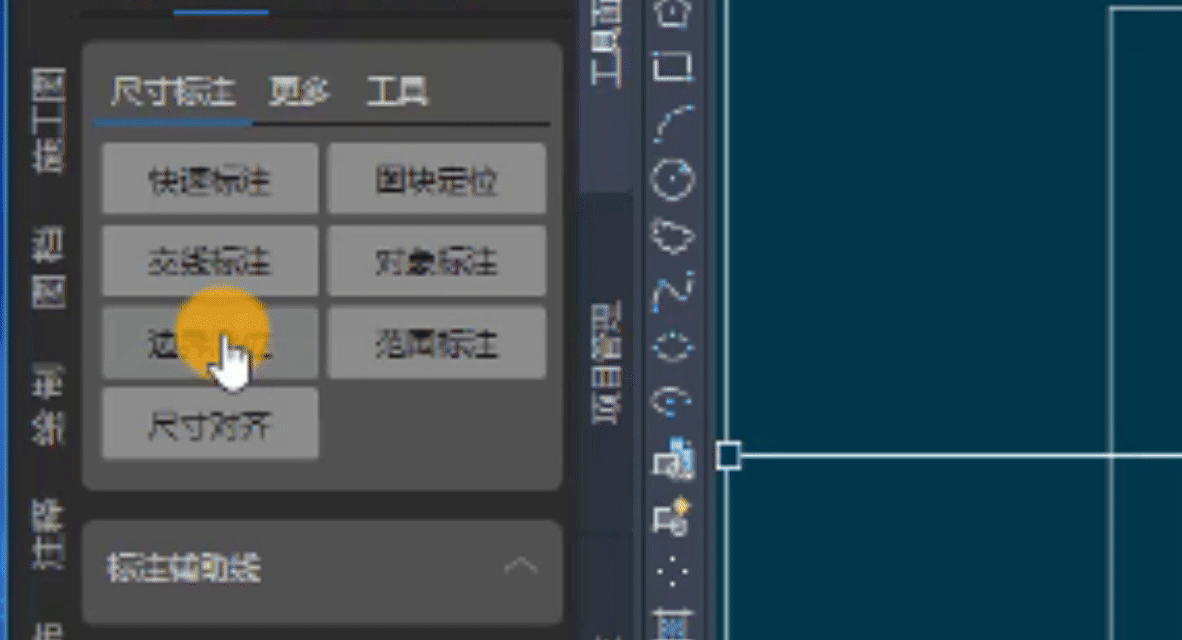Switch to the 工具 tab
Viewport: 1182px width, 640px height.
click(x=397, y=91)
